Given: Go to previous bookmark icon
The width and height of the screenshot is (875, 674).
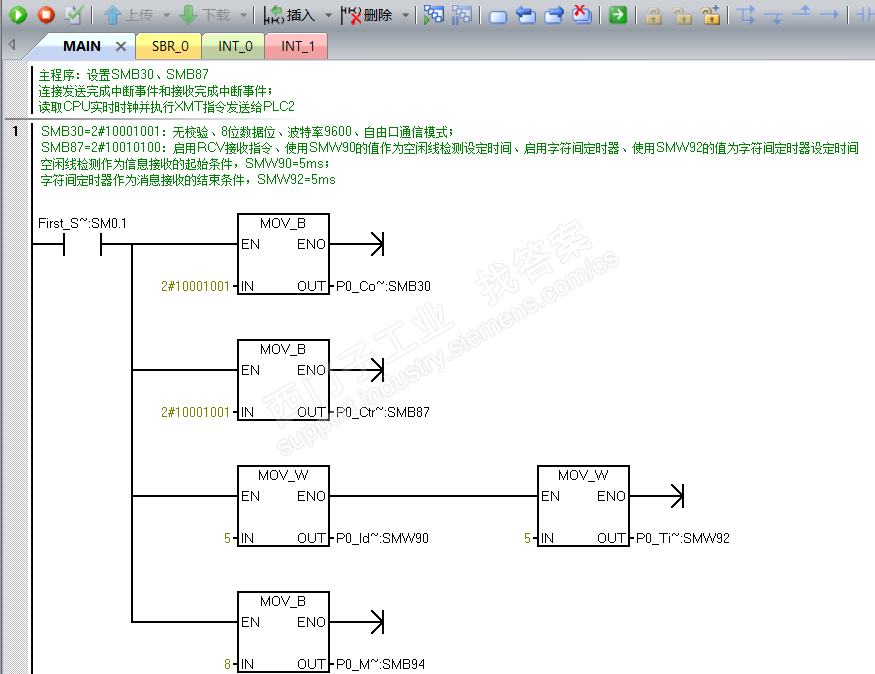Looking at the screenshot, I should click(x=526, y=15).
